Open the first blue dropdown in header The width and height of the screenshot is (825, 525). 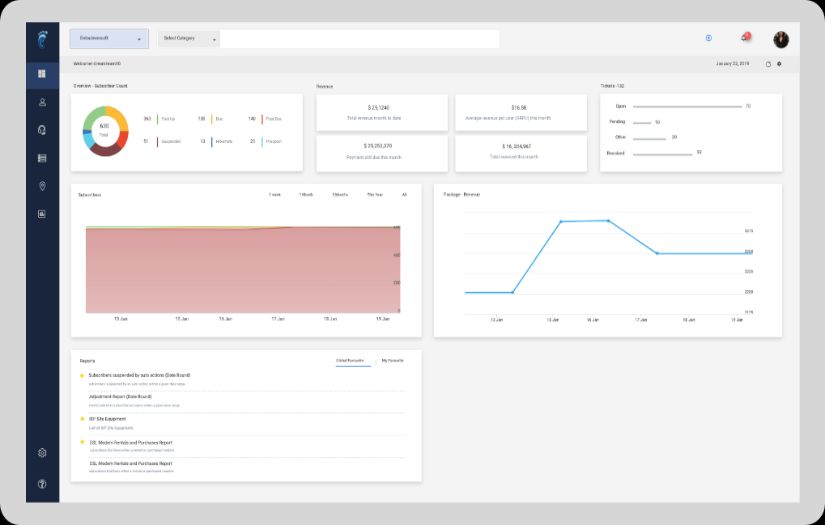click(x=109, y=38)
